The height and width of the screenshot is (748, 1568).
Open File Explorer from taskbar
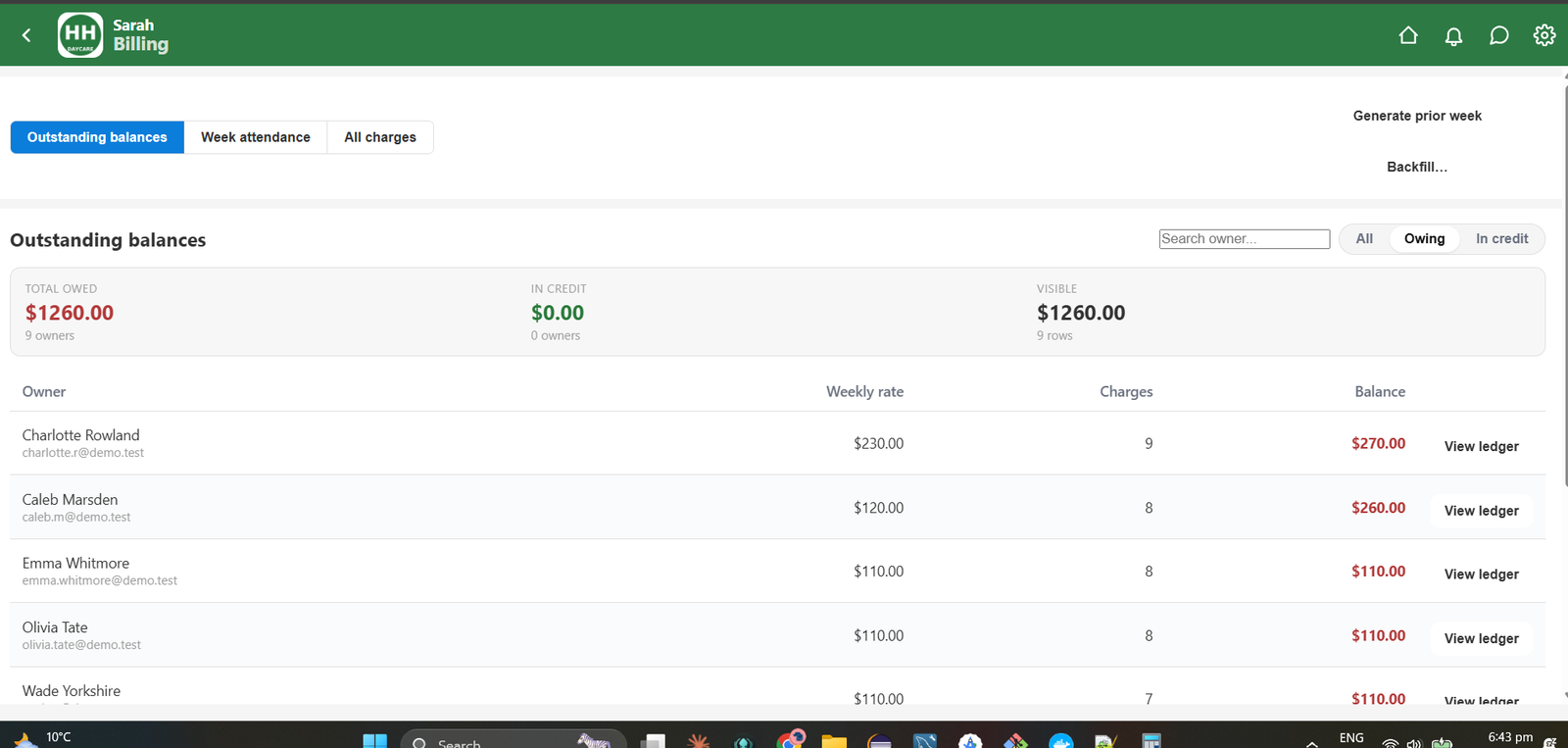pyautogui.click(x=834, y=741)
